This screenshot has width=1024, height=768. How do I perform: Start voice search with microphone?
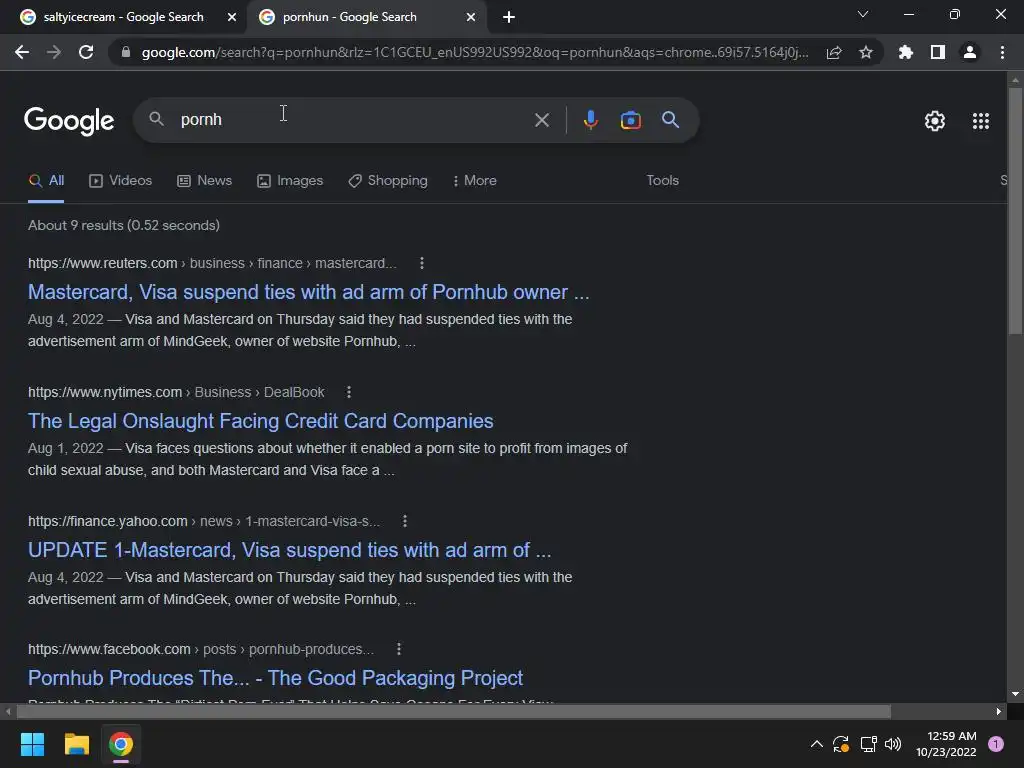point(590,120)
